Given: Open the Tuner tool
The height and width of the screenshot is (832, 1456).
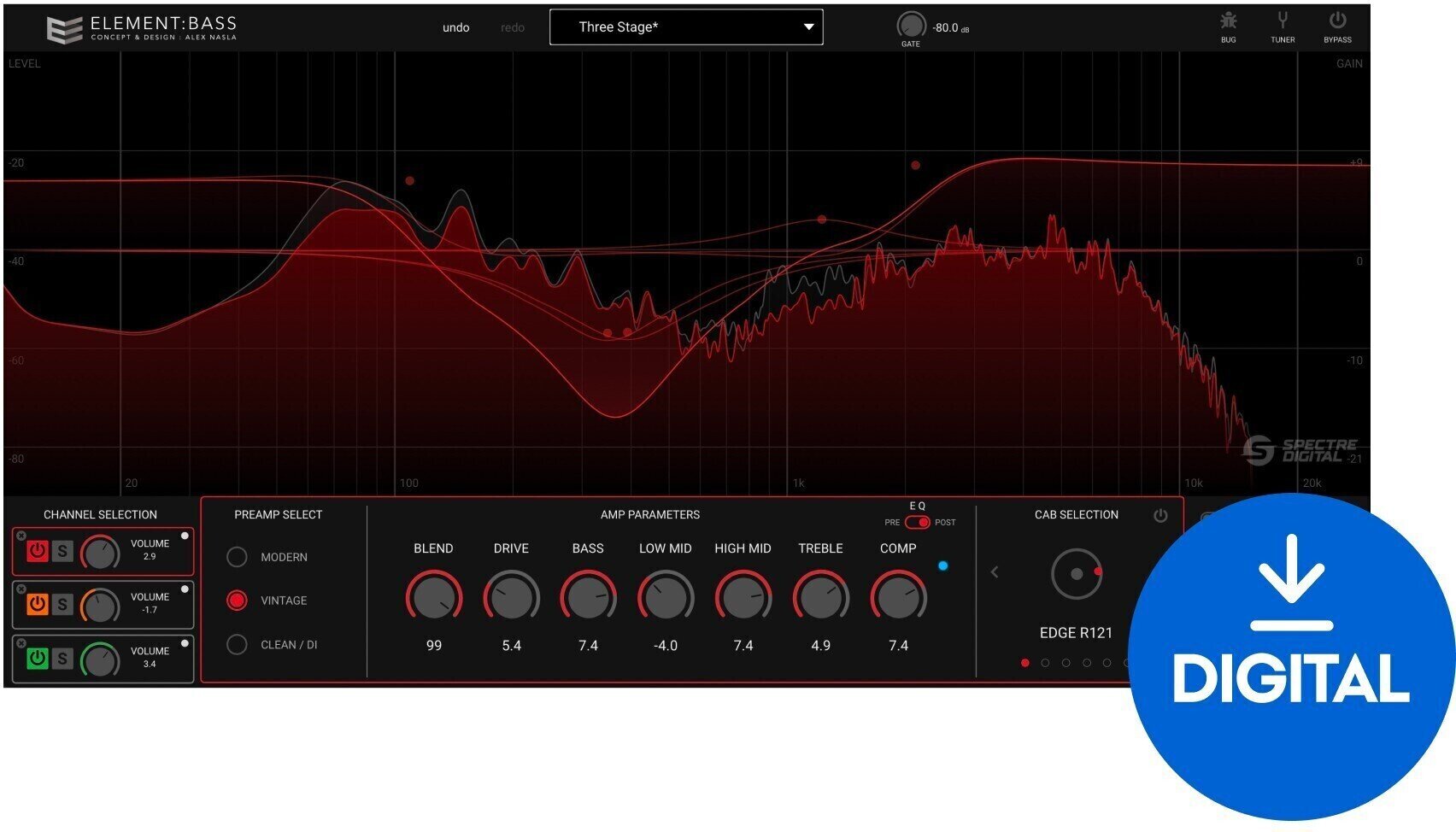Looking at the screenshot, I should click(x=1282, y=21).
